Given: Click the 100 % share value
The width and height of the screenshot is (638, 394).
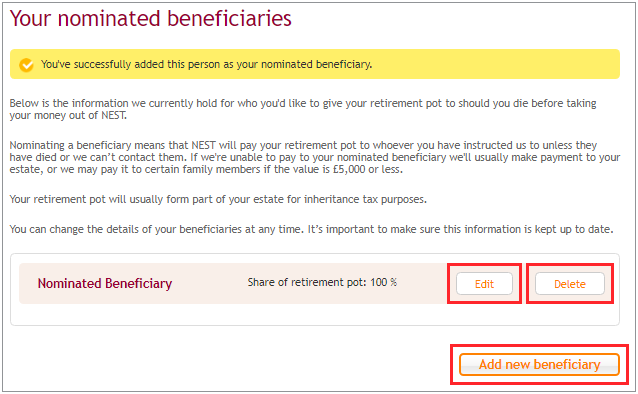Looking at the screenshot, I should coord(383,282).
